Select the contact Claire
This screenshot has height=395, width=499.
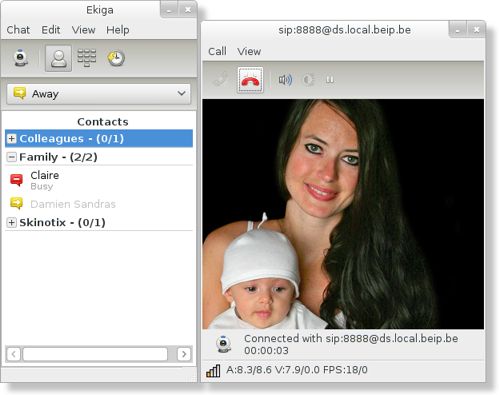click(45, 175)
